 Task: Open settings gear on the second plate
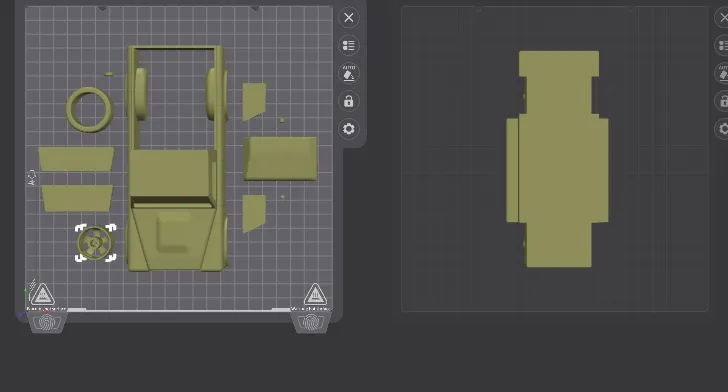(722, 129)
